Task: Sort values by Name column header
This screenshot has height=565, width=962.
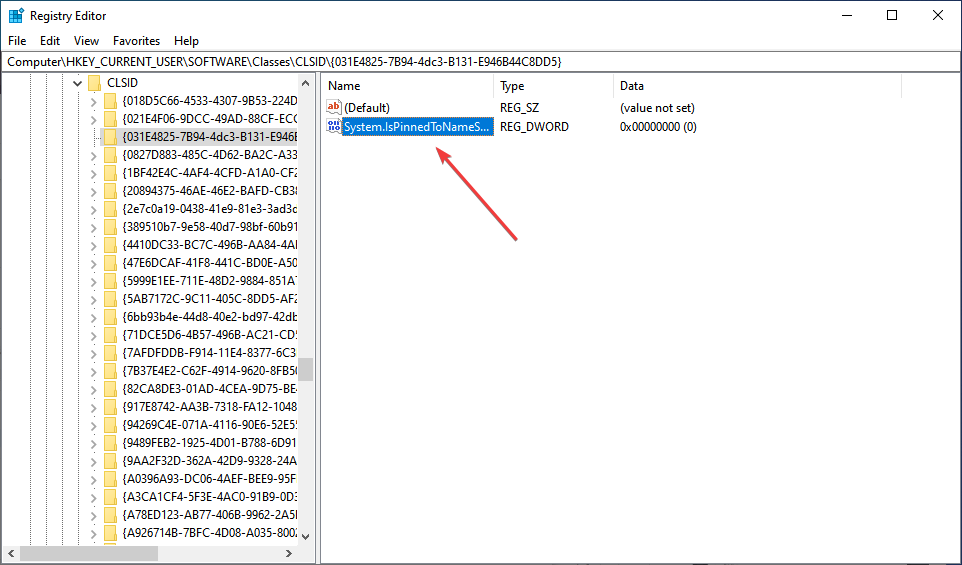Action: 407,86
